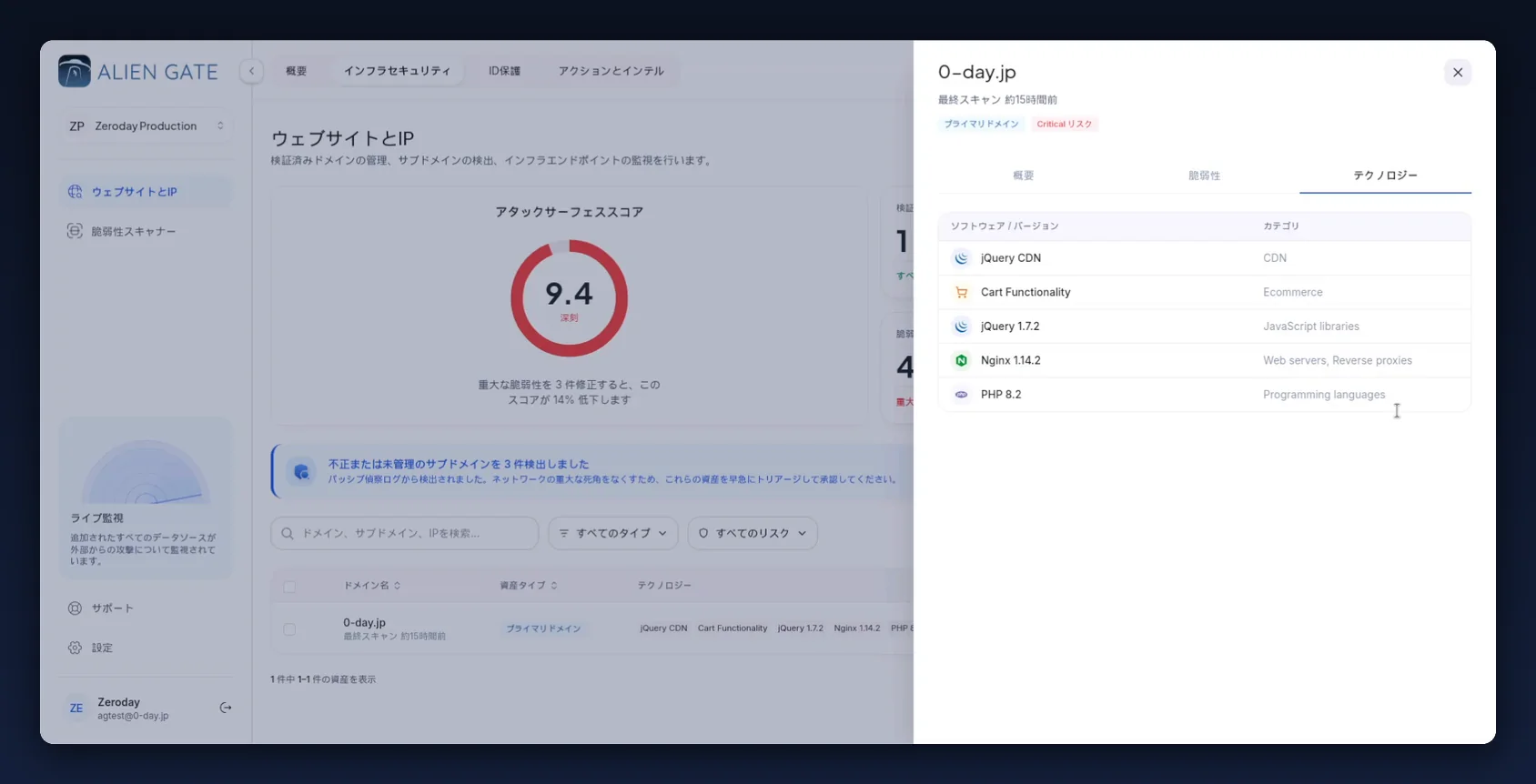Click the Cart Functionality cart icon

tap(961, 292)
